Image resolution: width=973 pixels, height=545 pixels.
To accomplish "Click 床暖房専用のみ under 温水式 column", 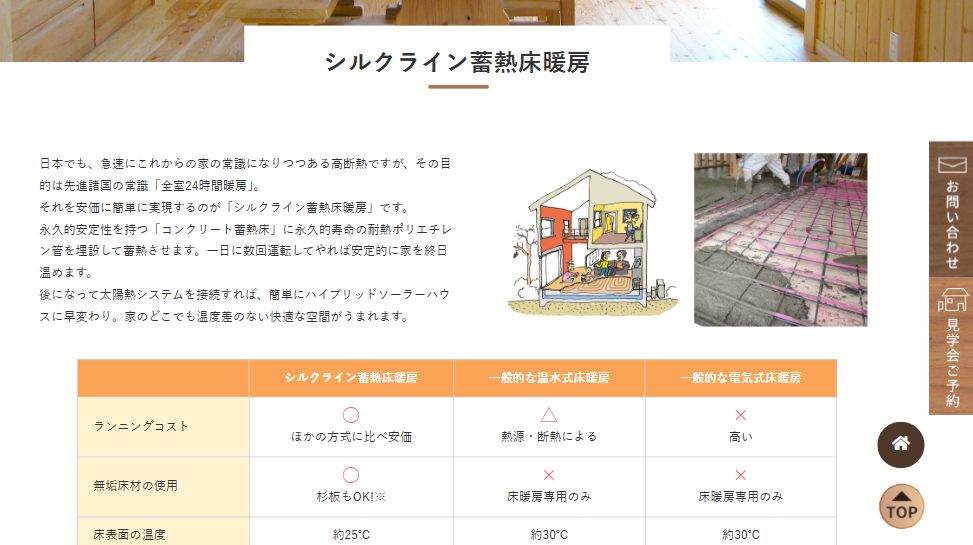I will [x=549, y=497].
